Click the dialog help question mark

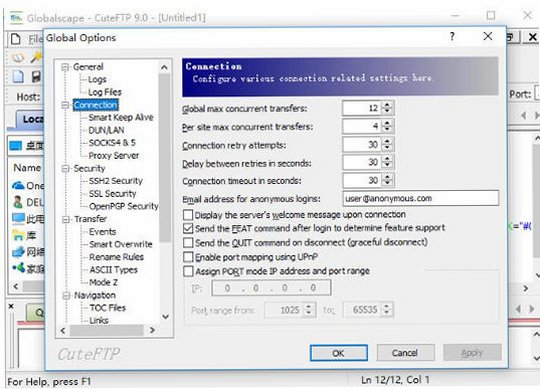pos(452,36)
